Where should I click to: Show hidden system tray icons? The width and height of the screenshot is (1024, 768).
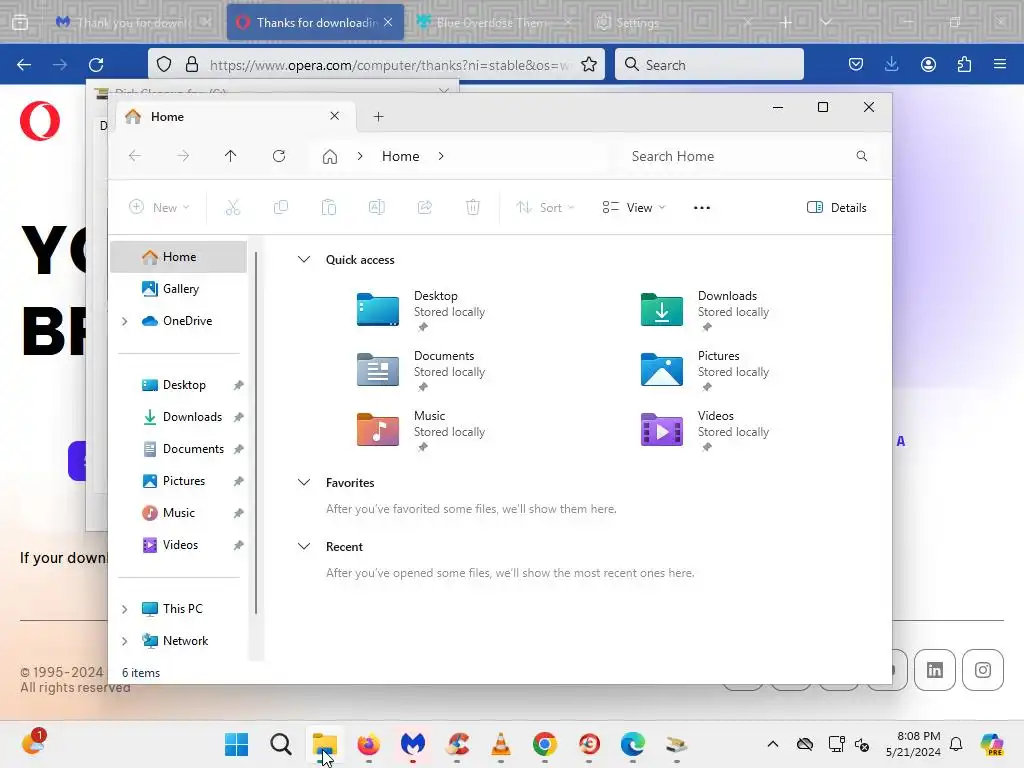tap(773, 744)
